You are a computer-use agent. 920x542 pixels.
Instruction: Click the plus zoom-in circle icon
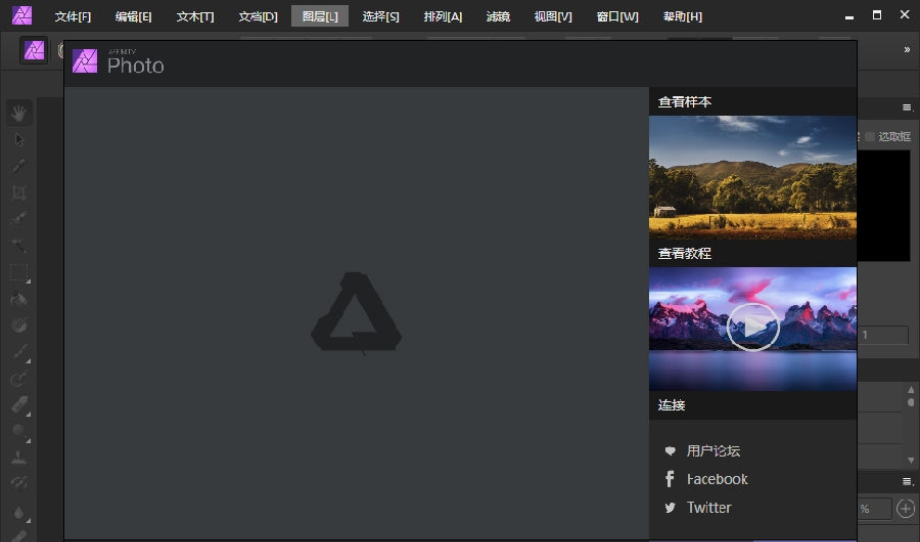coord(905,508)
